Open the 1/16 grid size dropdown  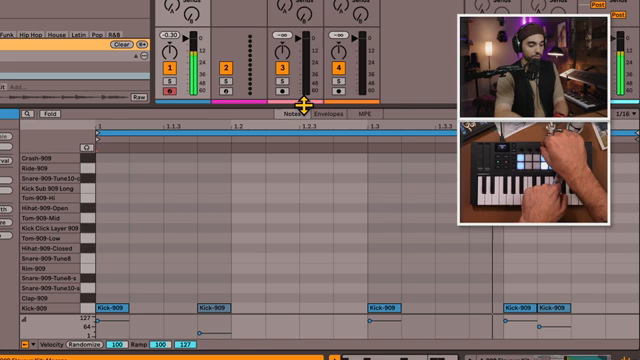tap(626, 114)
